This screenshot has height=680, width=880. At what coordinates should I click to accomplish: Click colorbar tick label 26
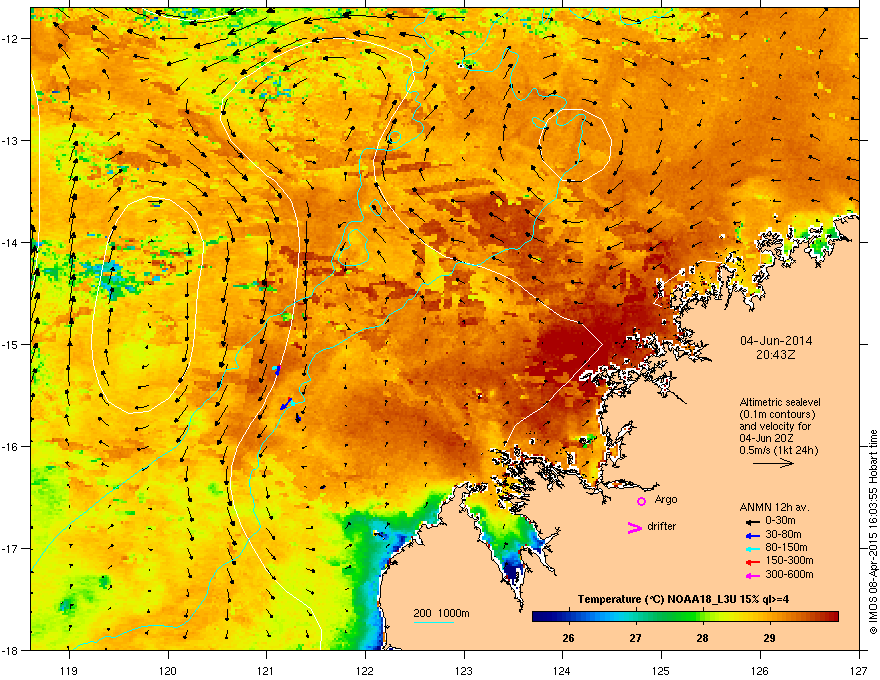pyautogui.click(x=569, y=638)
